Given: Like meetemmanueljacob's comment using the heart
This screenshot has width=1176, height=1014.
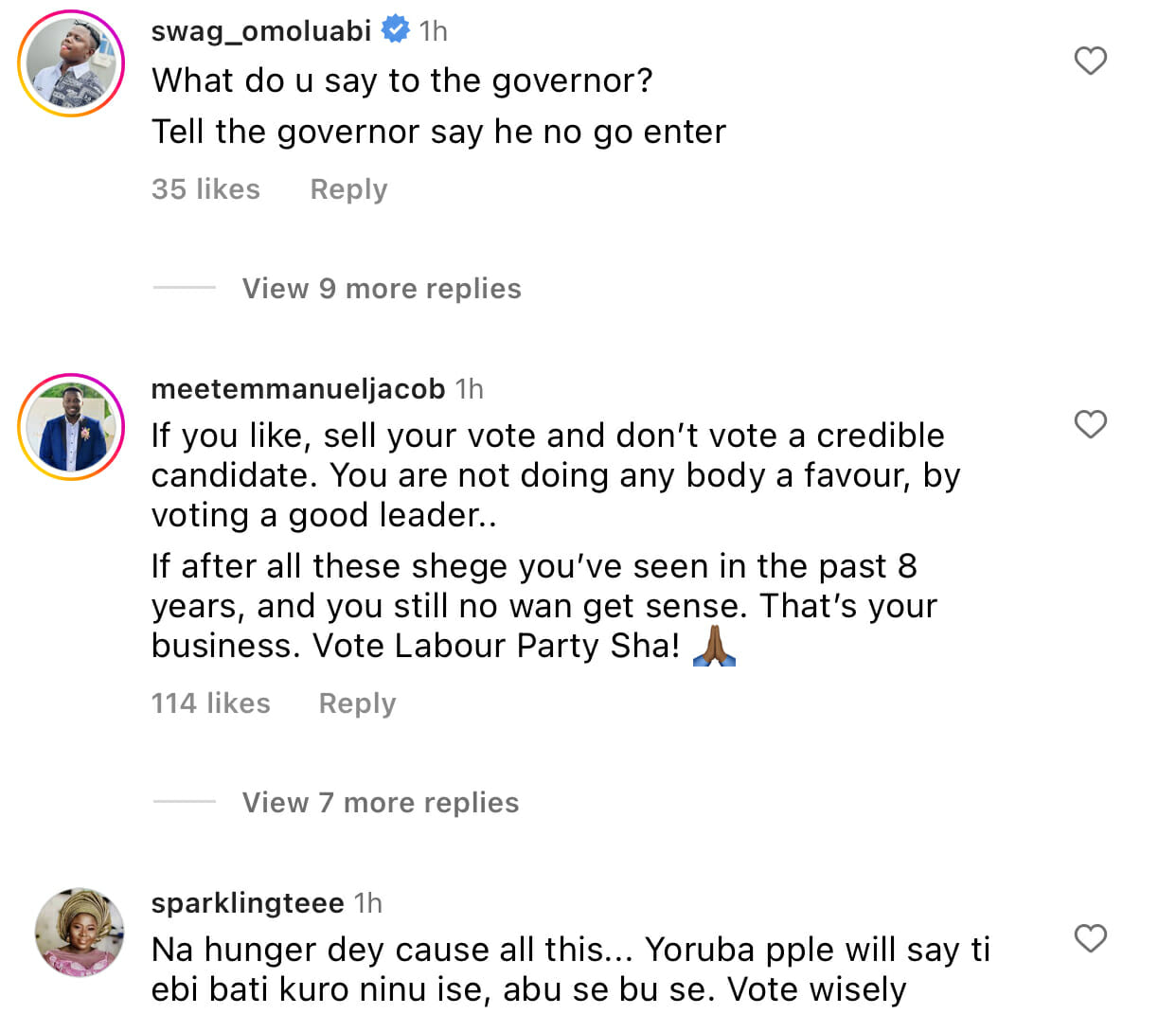Looking at the screenshot, I should click(1090, 424).
